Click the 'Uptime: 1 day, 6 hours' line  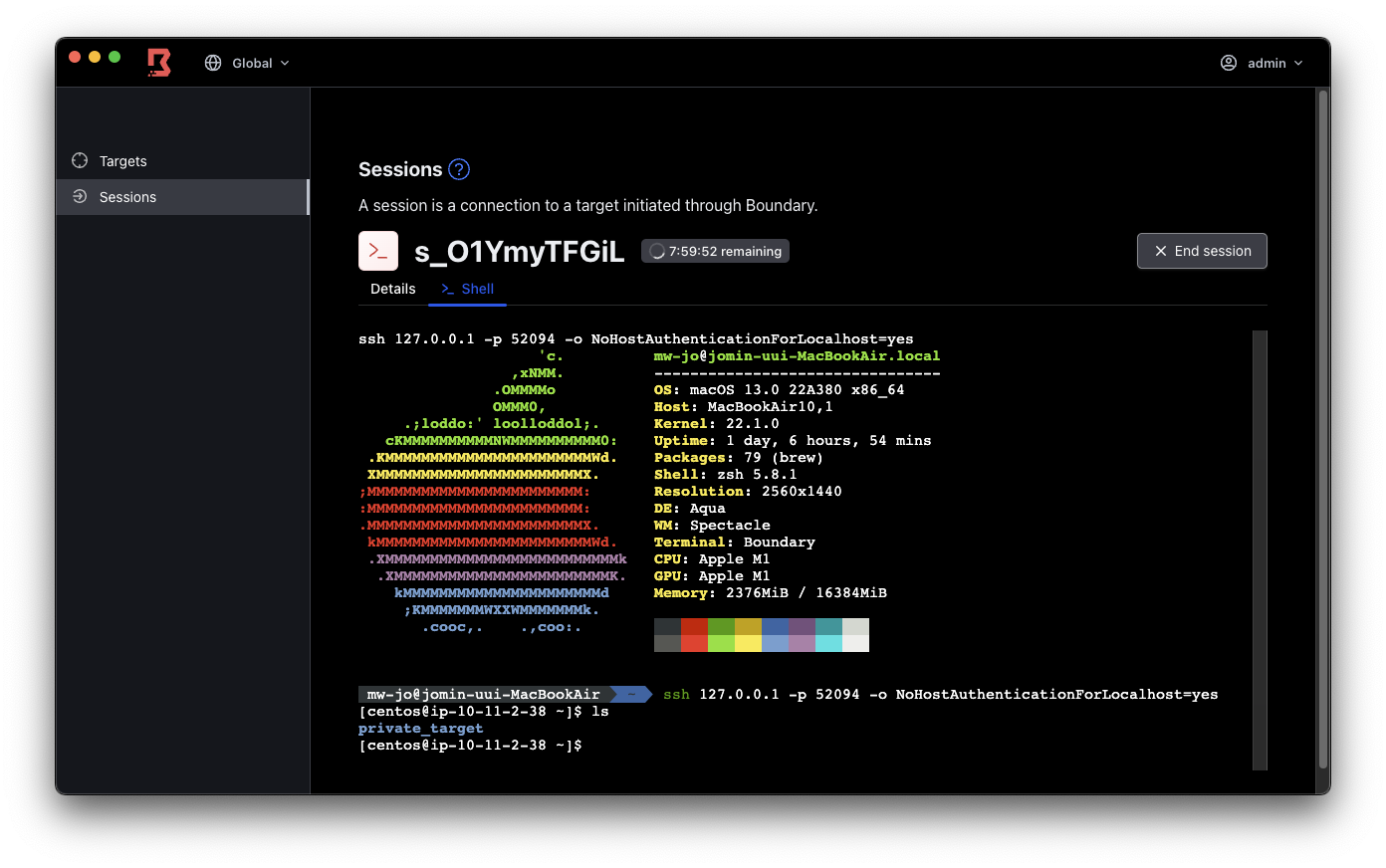793,441
